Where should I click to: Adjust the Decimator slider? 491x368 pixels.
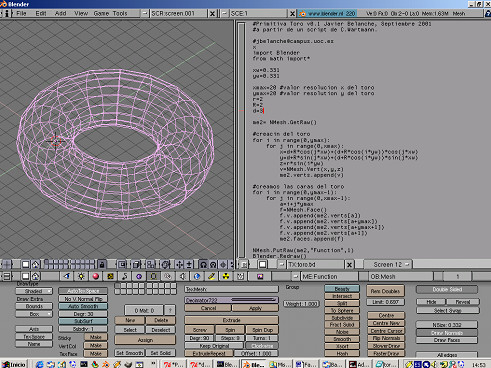coord(231,300)
